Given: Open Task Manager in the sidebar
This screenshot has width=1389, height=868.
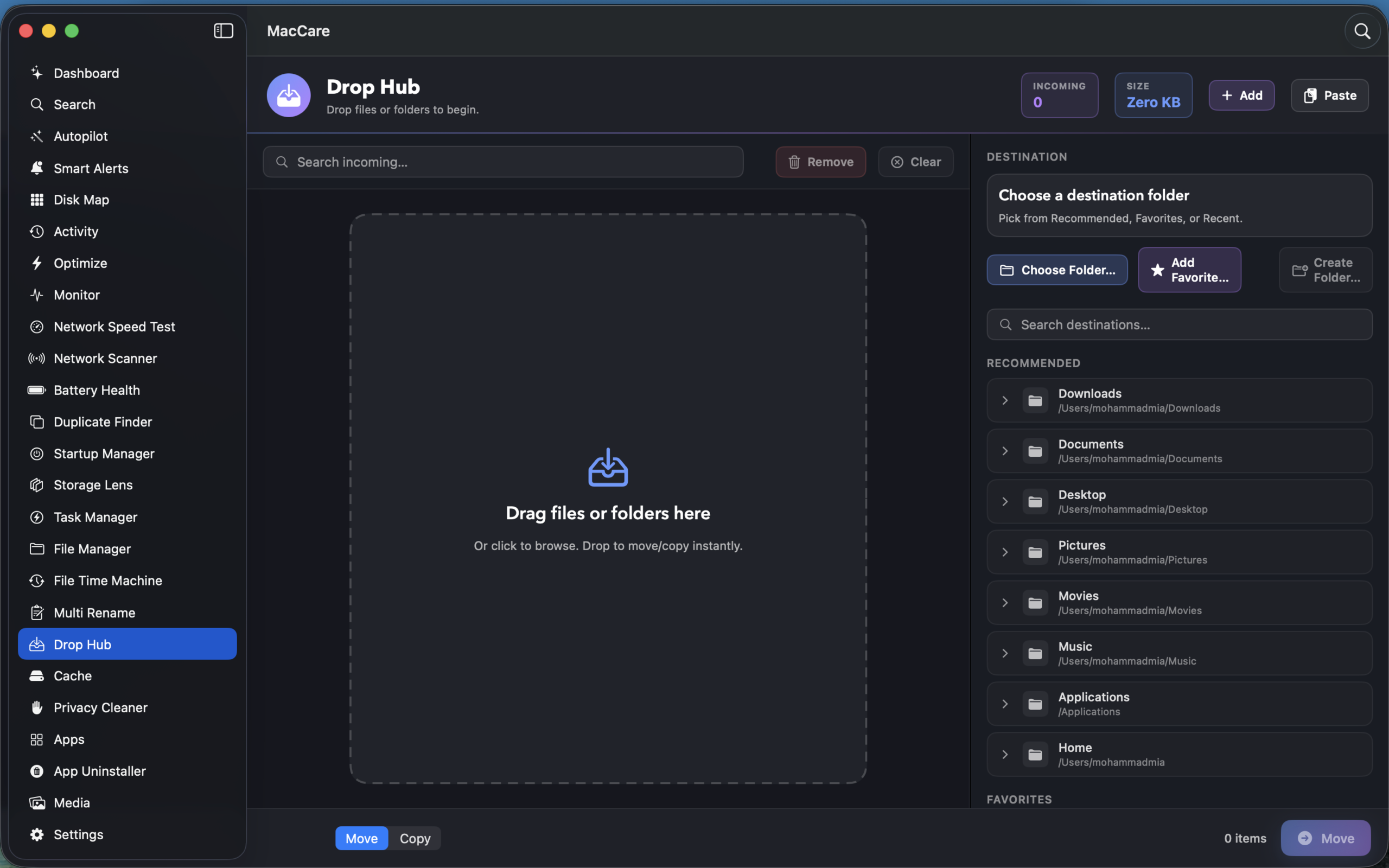Looking at the screenshot, I should 128,517.
